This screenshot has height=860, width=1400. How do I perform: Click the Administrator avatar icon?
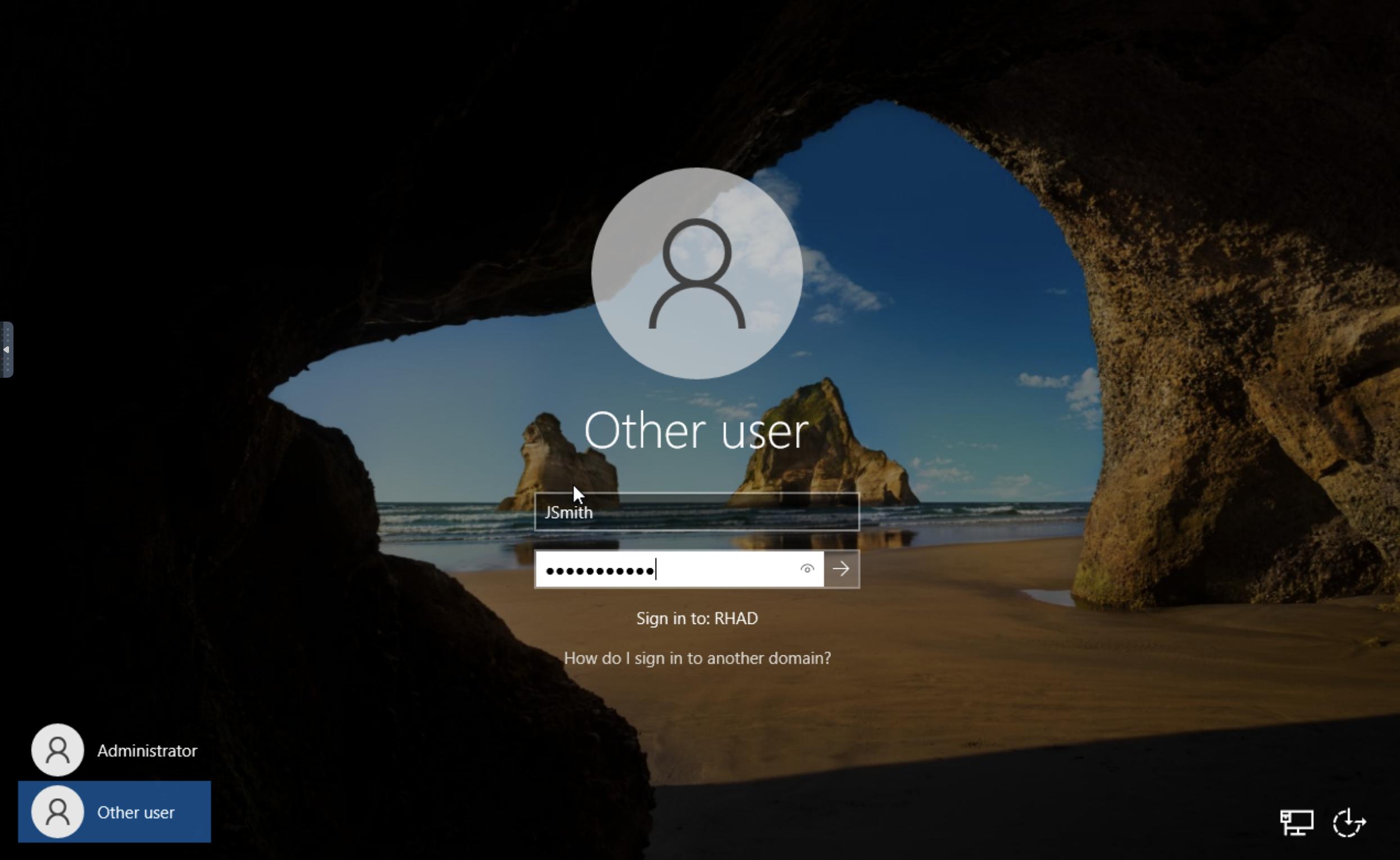coord(57,750)
